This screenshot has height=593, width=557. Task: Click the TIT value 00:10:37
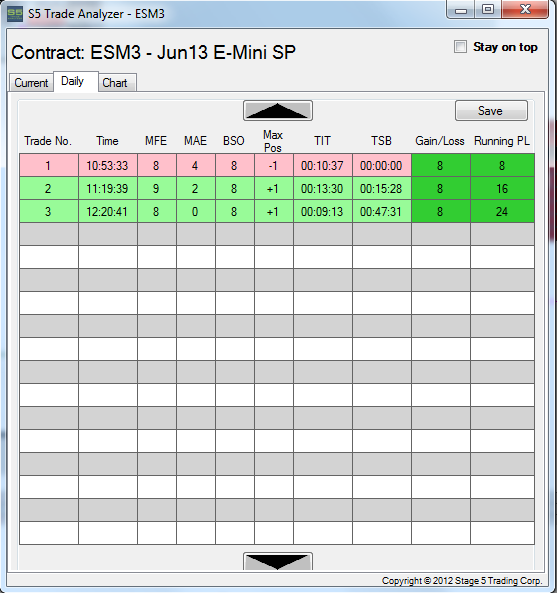tap(323, 165)
